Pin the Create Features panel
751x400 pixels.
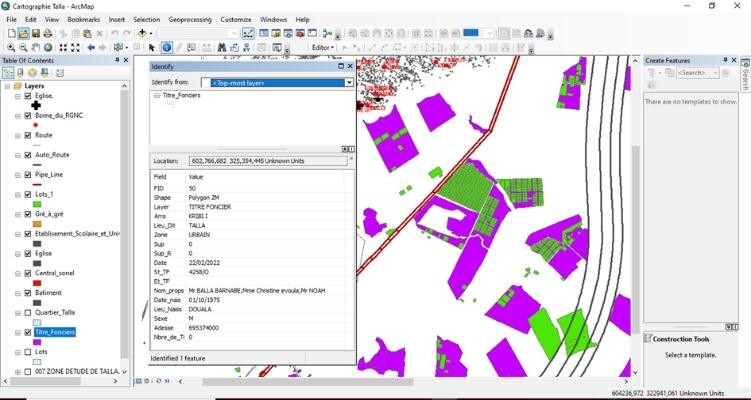point(726,60)
